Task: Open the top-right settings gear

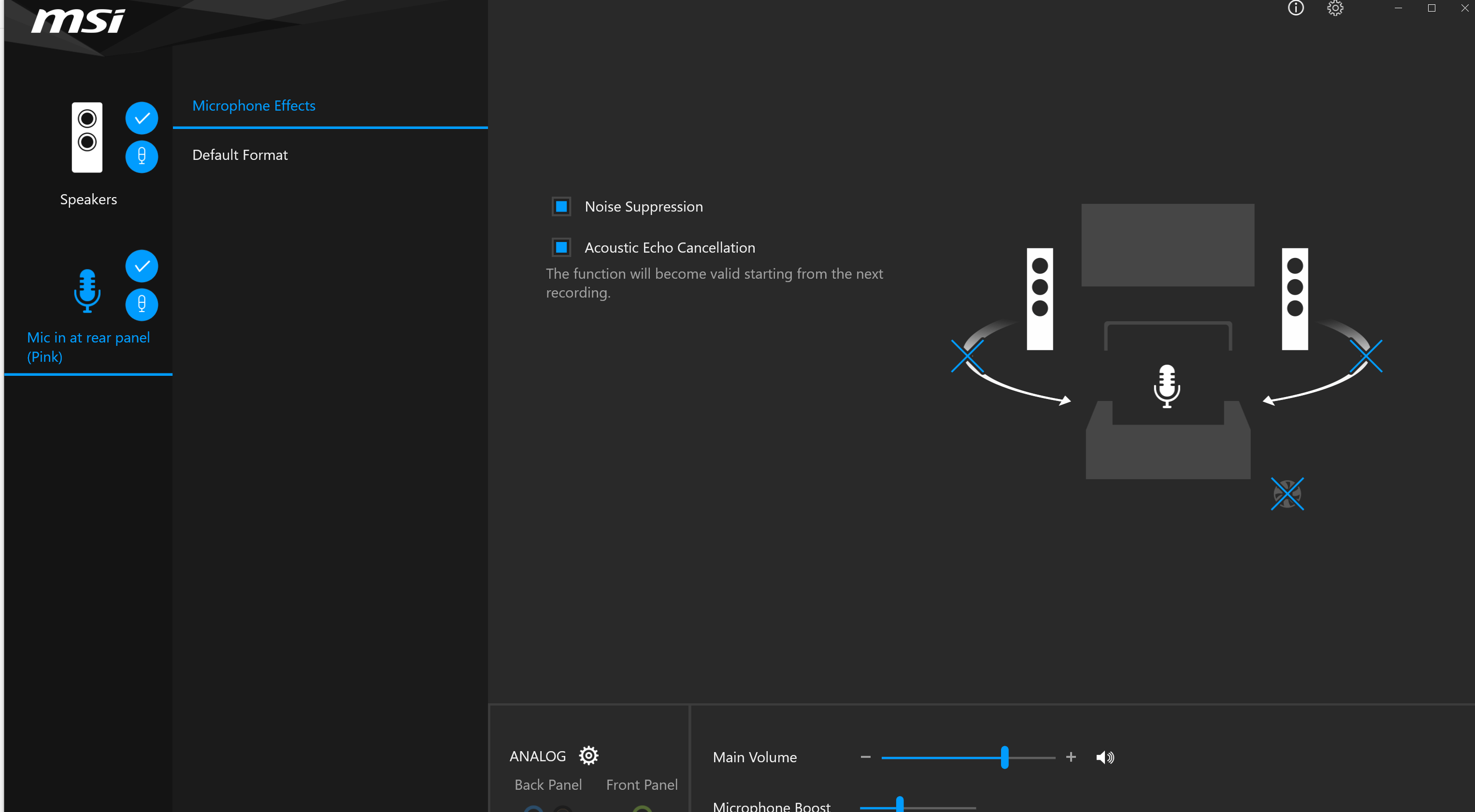Action: tap(1335, 8)
